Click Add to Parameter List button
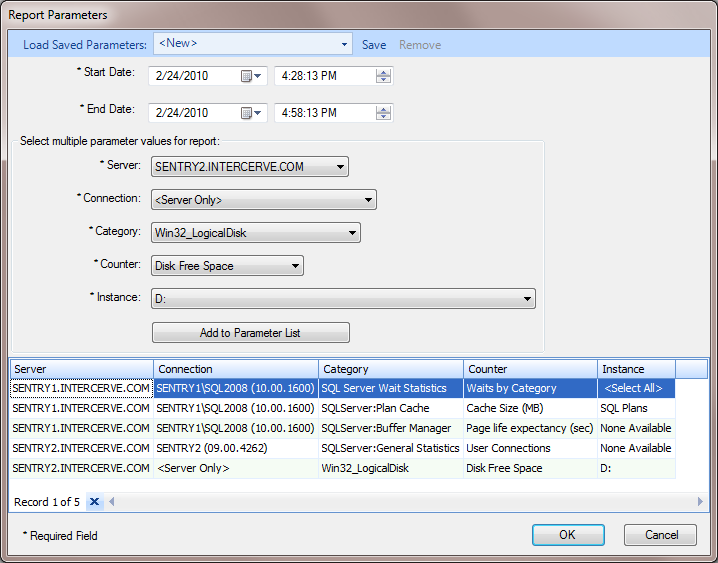718x563 pixels. (251, 333)
